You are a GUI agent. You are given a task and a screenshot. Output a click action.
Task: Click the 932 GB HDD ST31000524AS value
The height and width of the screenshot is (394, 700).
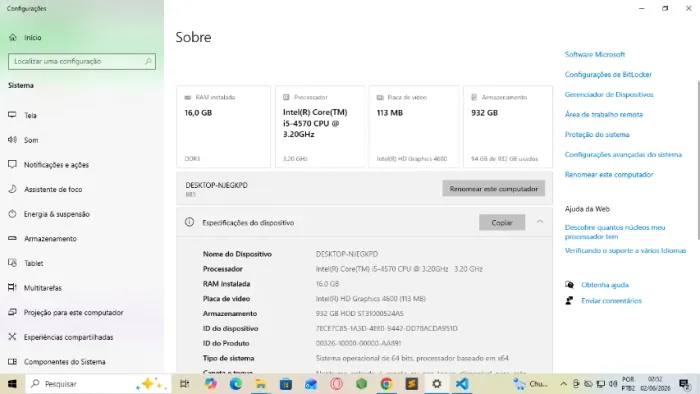(359, 314)
